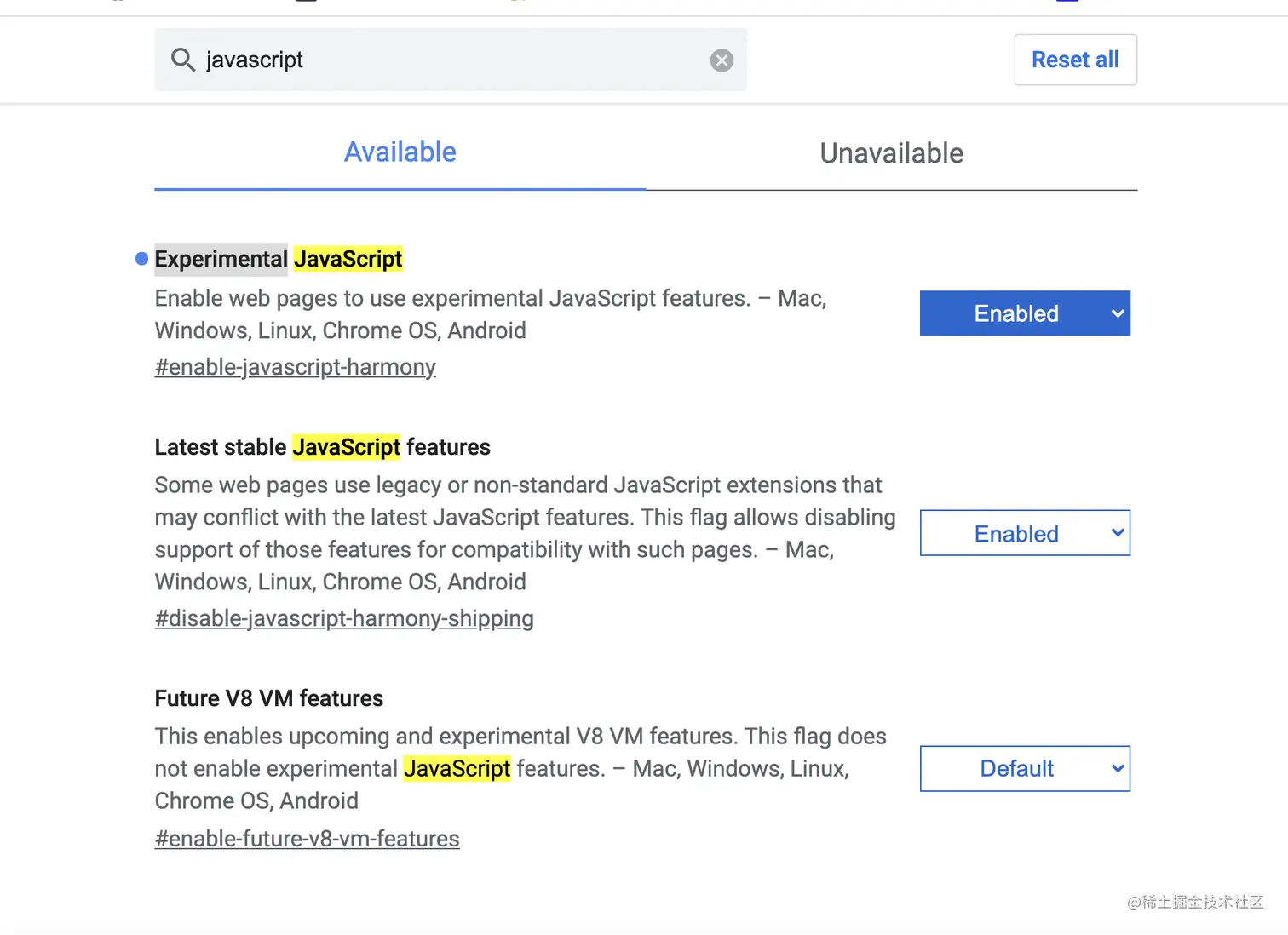Follow the #enable-future-v8-vm-features link
Viewport: 1288px width, 935px height.
coord(307,839)
